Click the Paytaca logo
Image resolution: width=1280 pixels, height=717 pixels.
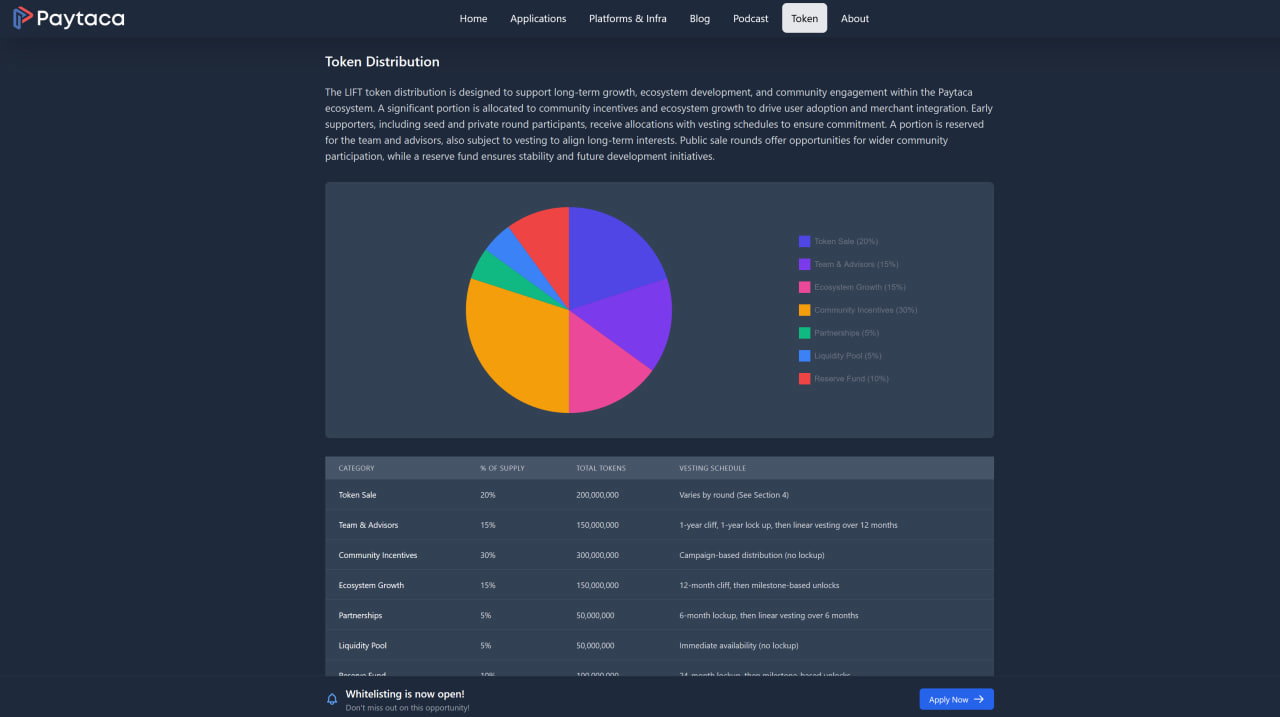point(69,18)
